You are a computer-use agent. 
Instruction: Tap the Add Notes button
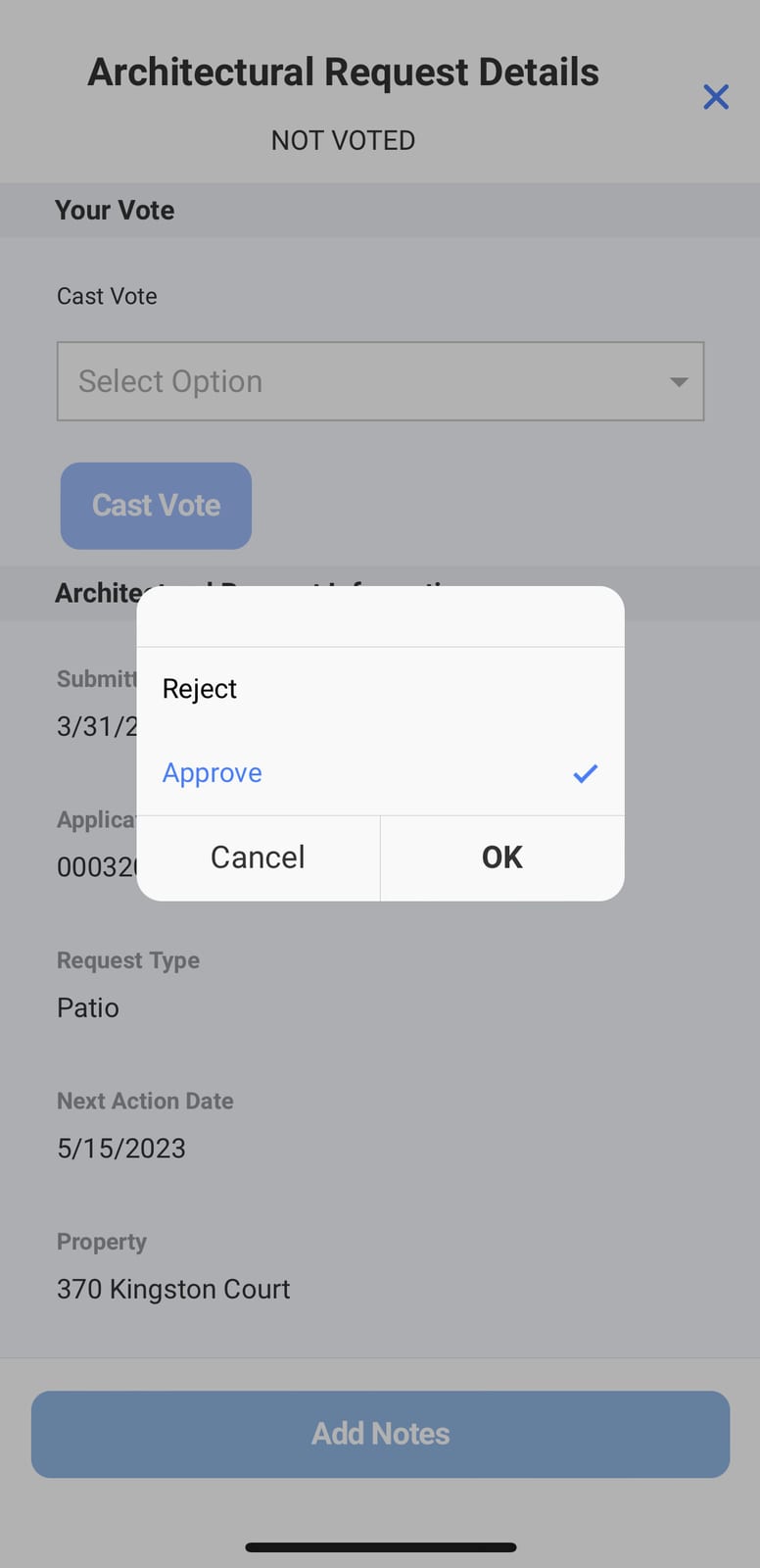(x=380, y=1434)
